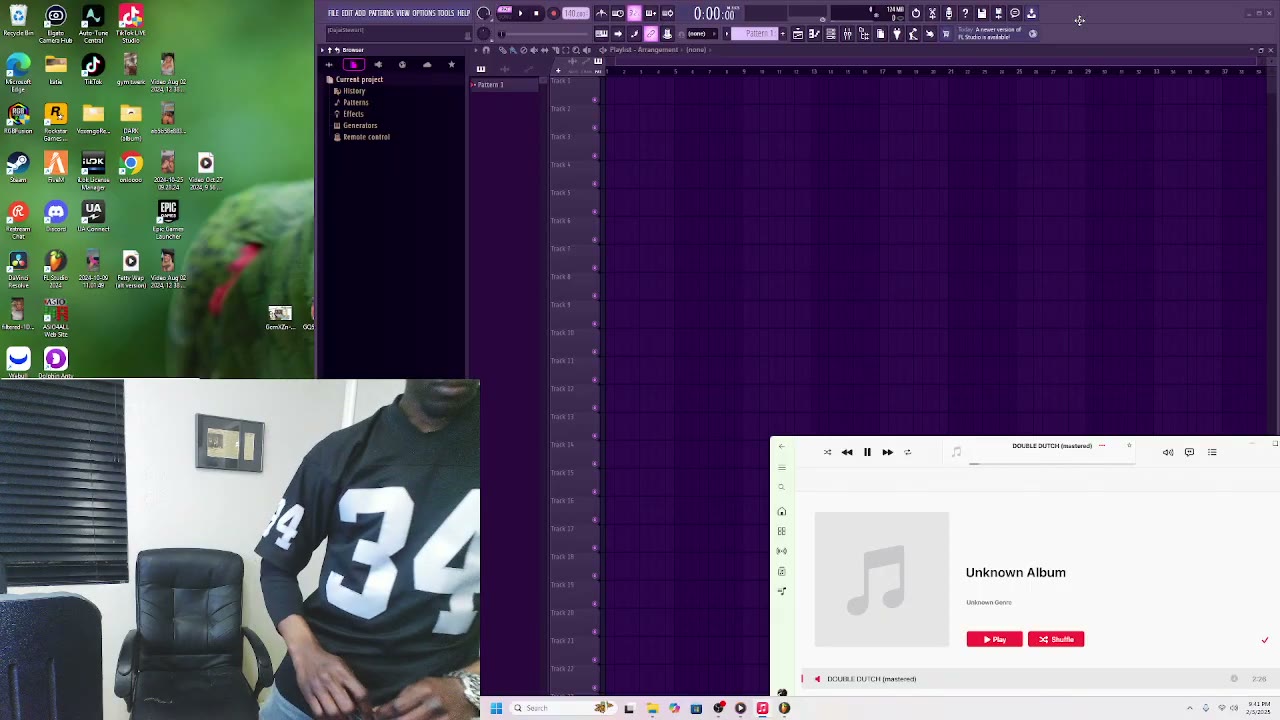Open the OPTIONS menu in FL Studio
Screen dimensions: 1280x720
(x=423, y=13)
